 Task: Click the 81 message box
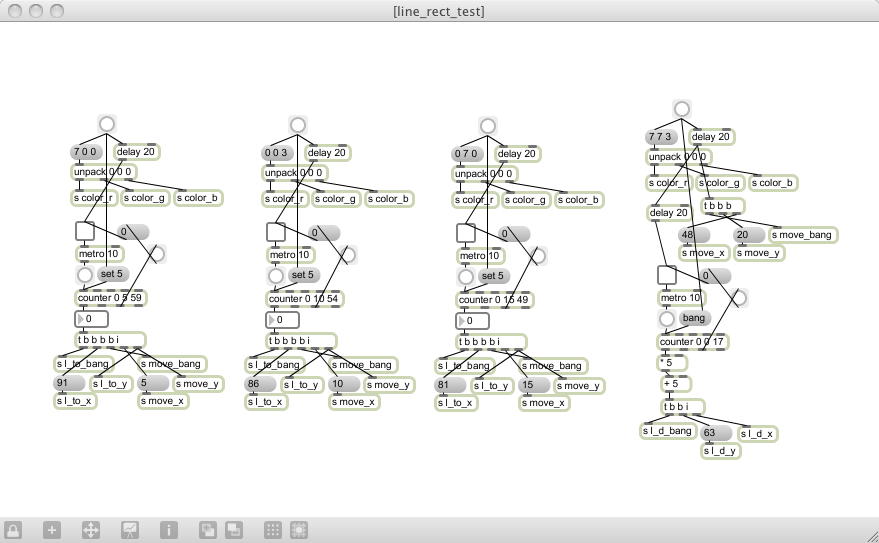point(450,385)
